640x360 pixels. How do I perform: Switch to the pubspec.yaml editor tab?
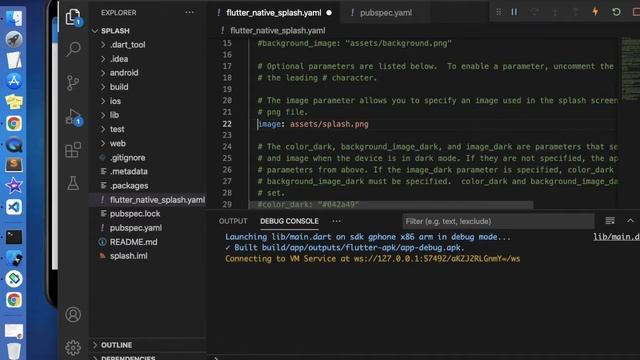click(x=385, y=13)
